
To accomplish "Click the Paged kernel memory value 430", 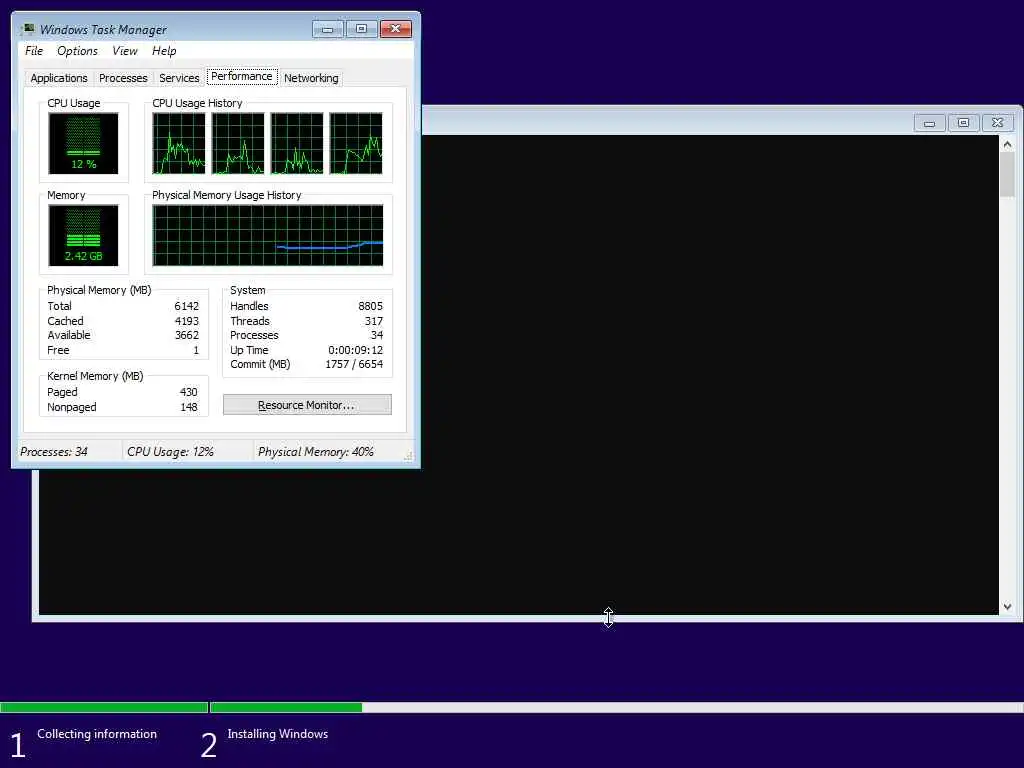I will tap(189, 392).
